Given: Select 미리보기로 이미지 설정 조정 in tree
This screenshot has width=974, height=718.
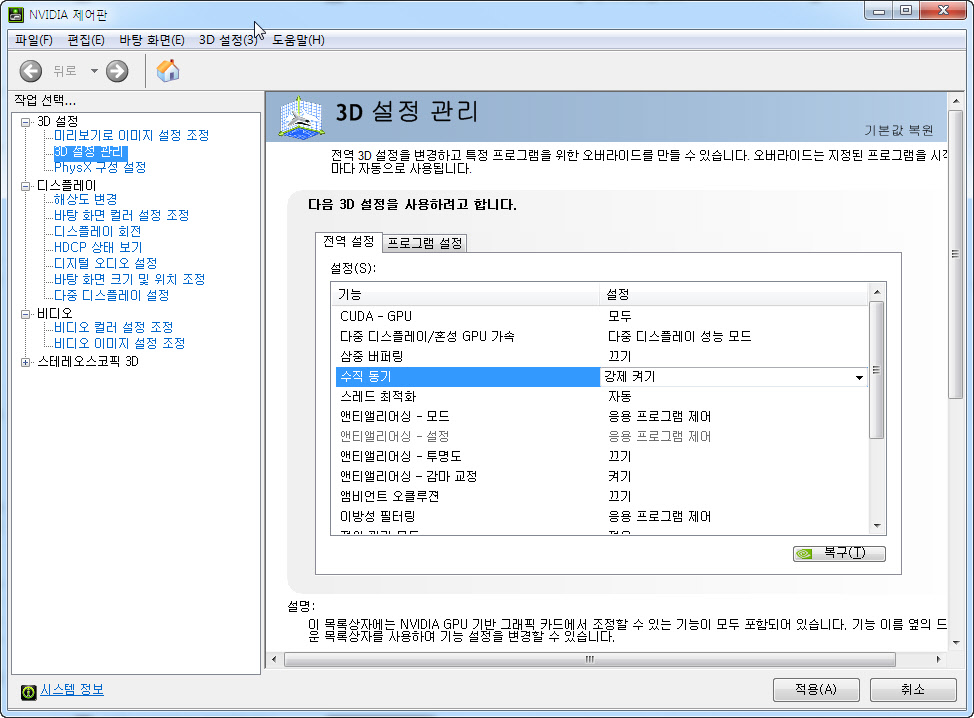Looking at the screenshot, I should [131, 135].
